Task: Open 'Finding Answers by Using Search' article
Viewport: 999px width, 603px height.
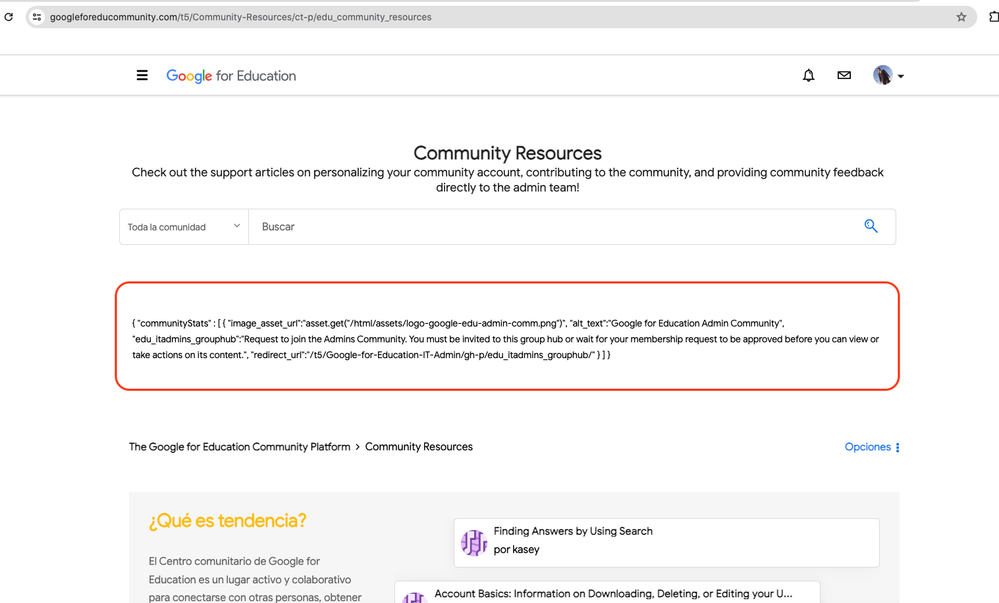Action: (573, 531)
